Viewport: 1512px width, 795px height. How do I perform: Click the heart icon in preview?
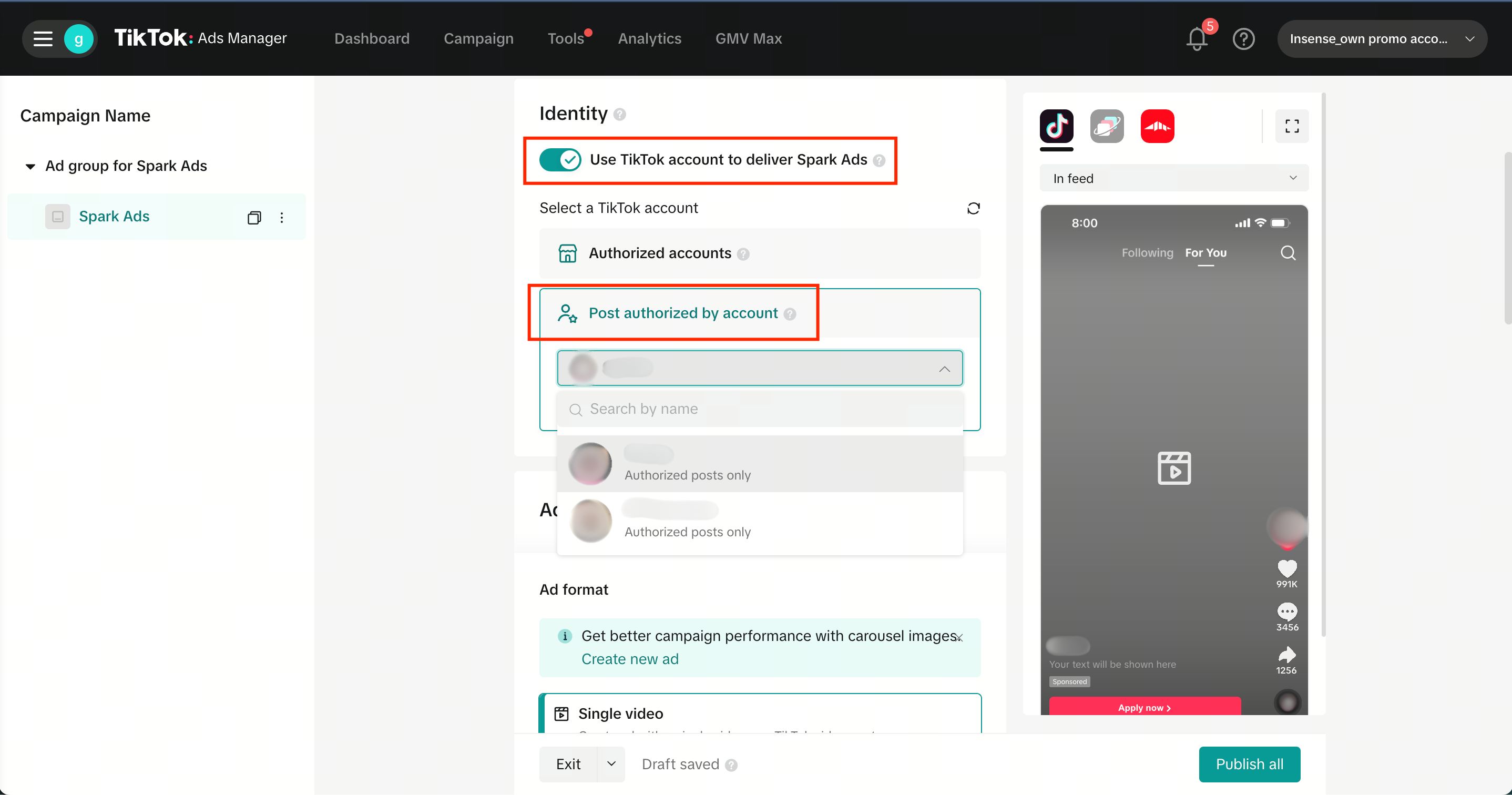(x=1287, y=568)
